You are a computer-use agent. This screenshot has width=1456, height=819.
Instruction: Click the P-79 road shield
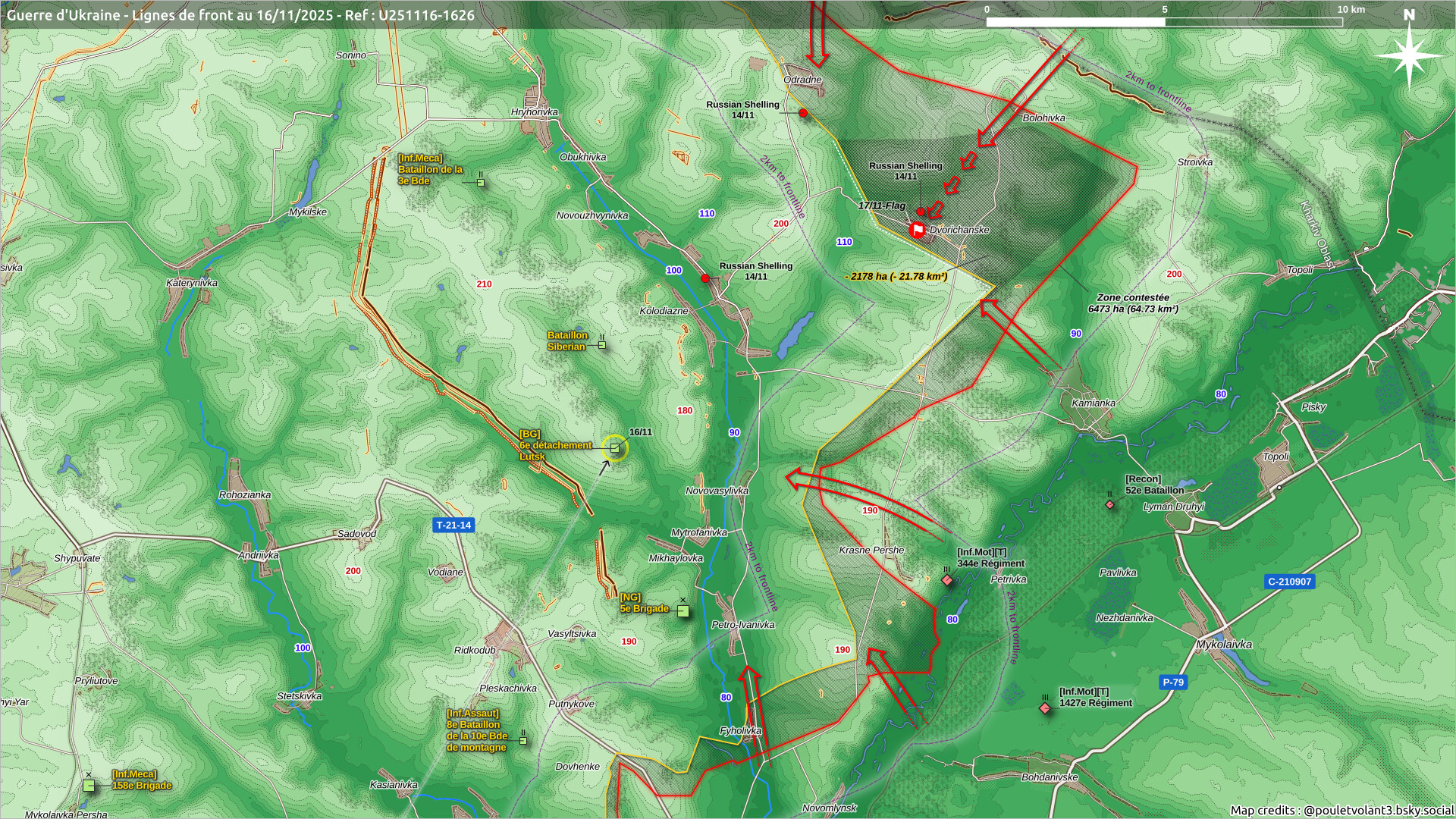click(1173, 682)
